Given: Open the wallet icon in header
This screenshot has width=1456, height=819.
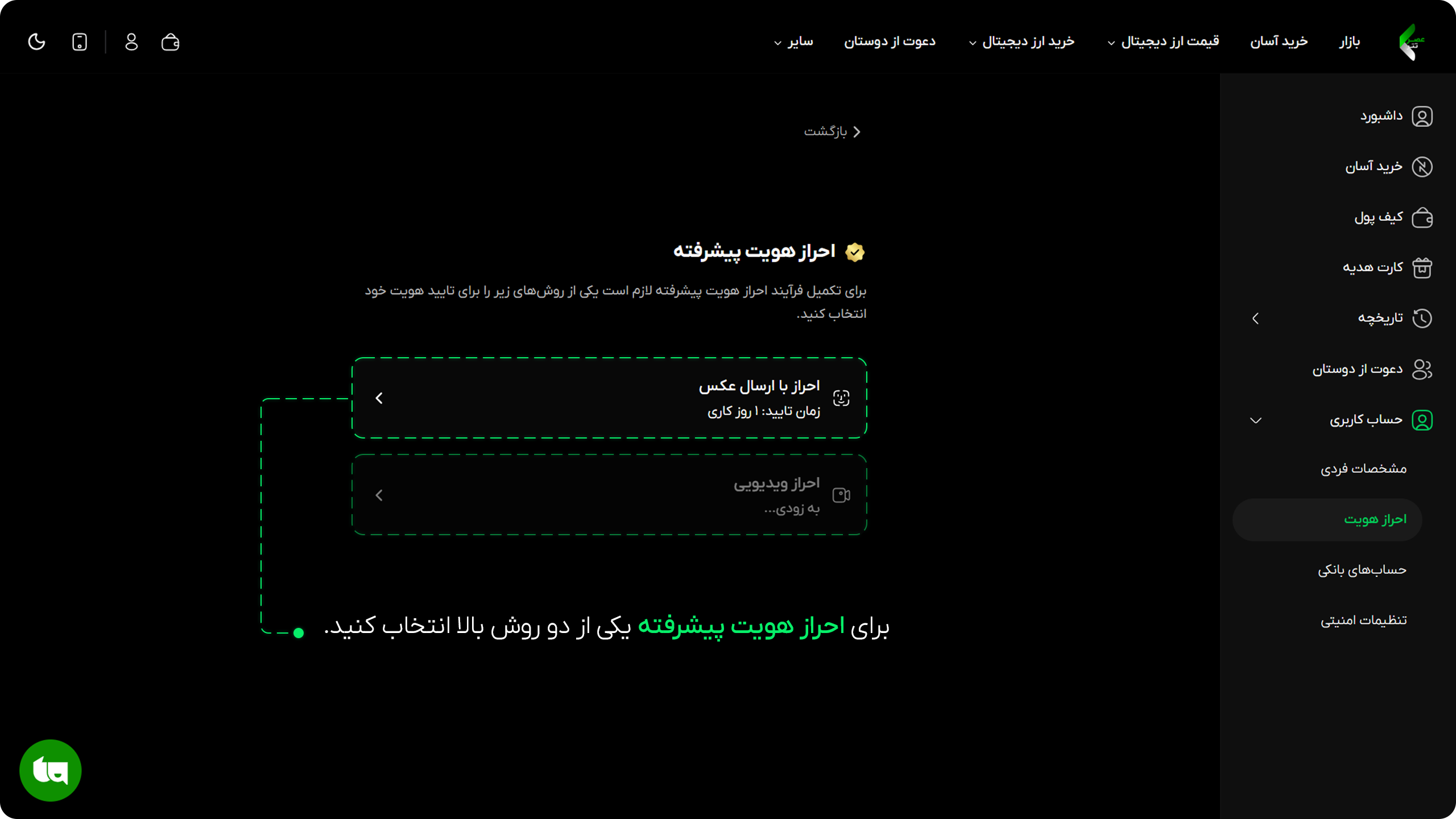Looking at the screenshot, I should pos(170,42).
